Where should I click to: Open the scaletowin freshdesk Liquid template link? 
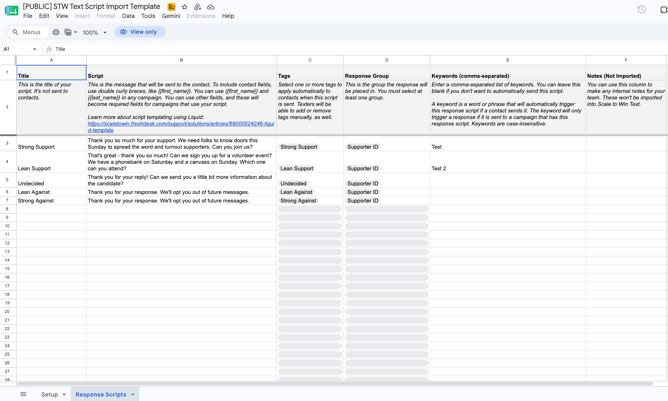pyautogui.click(x=181, y=127)
